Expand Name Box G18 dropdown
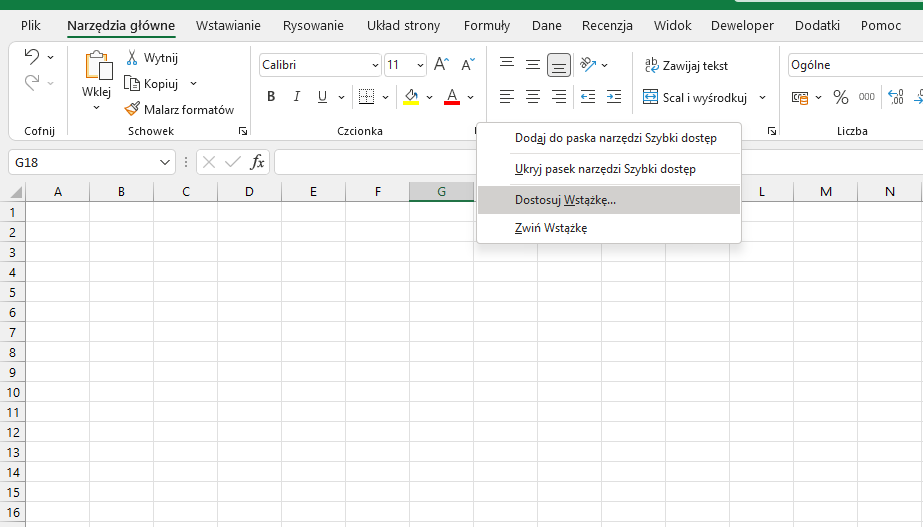Screen dimensions: 923x527 [x=165, y=163]
